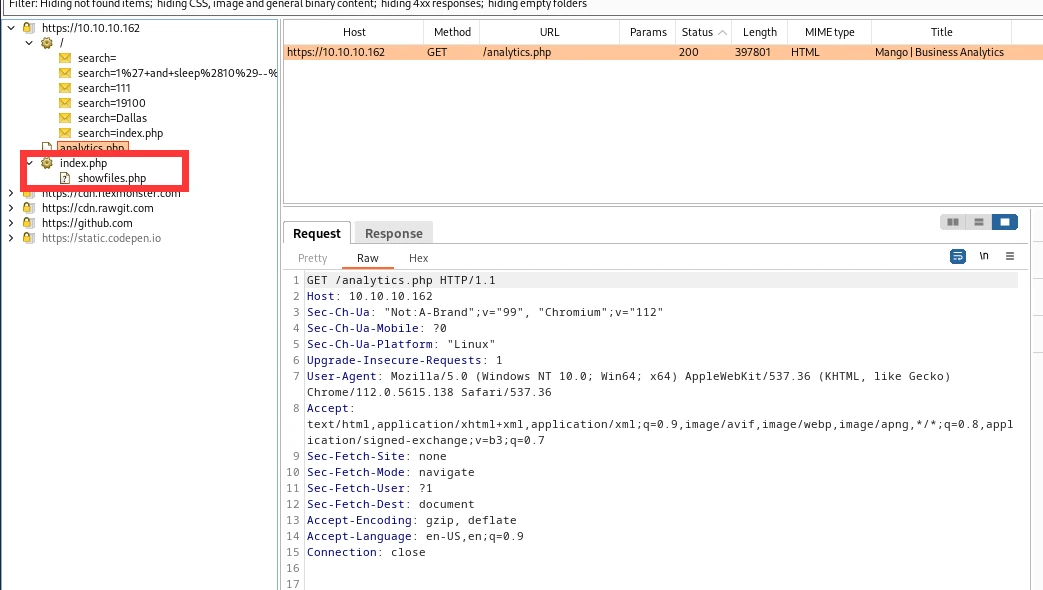Collapse the root "/" folder node

tap(29, 43)
